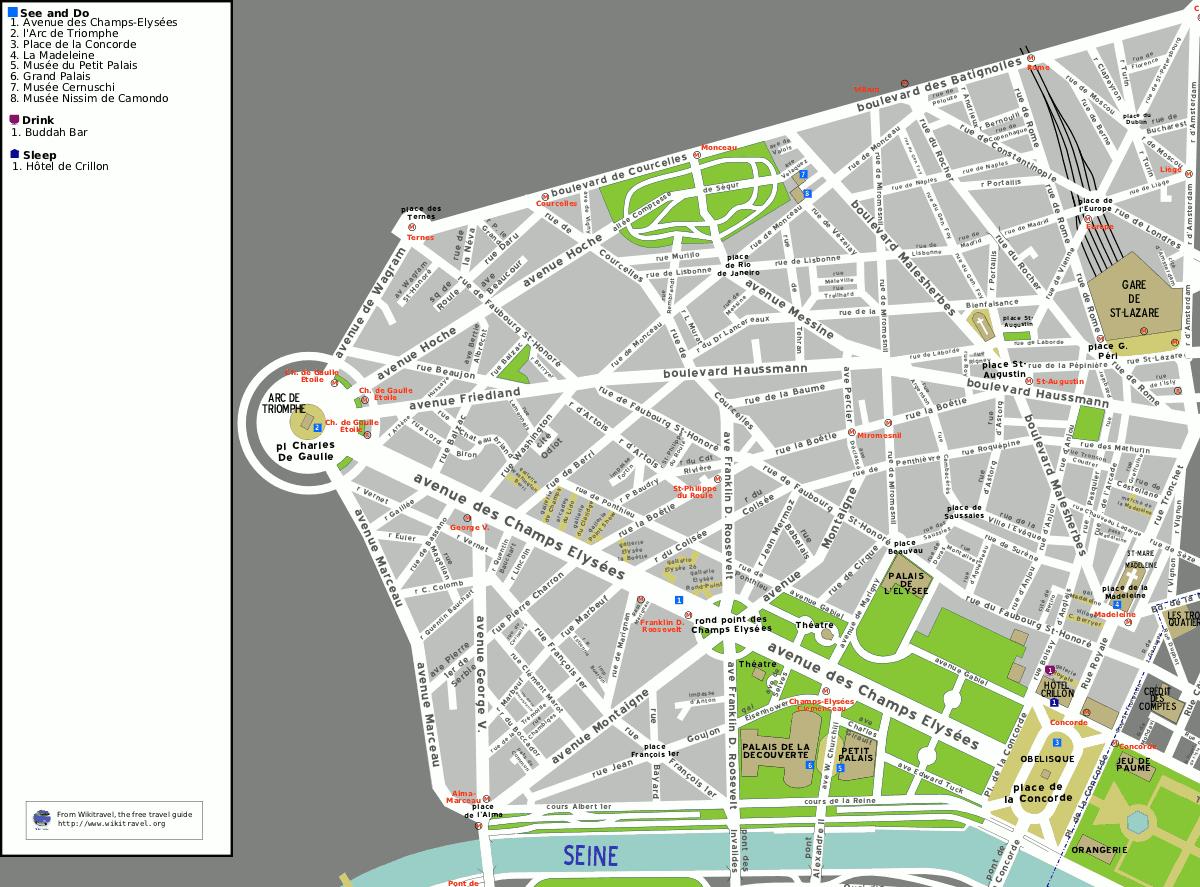Open the Wikitravel URL in attribution box
Image resolution: width=1200 pixels, height=887 pixels.
[x=111, y=823]
